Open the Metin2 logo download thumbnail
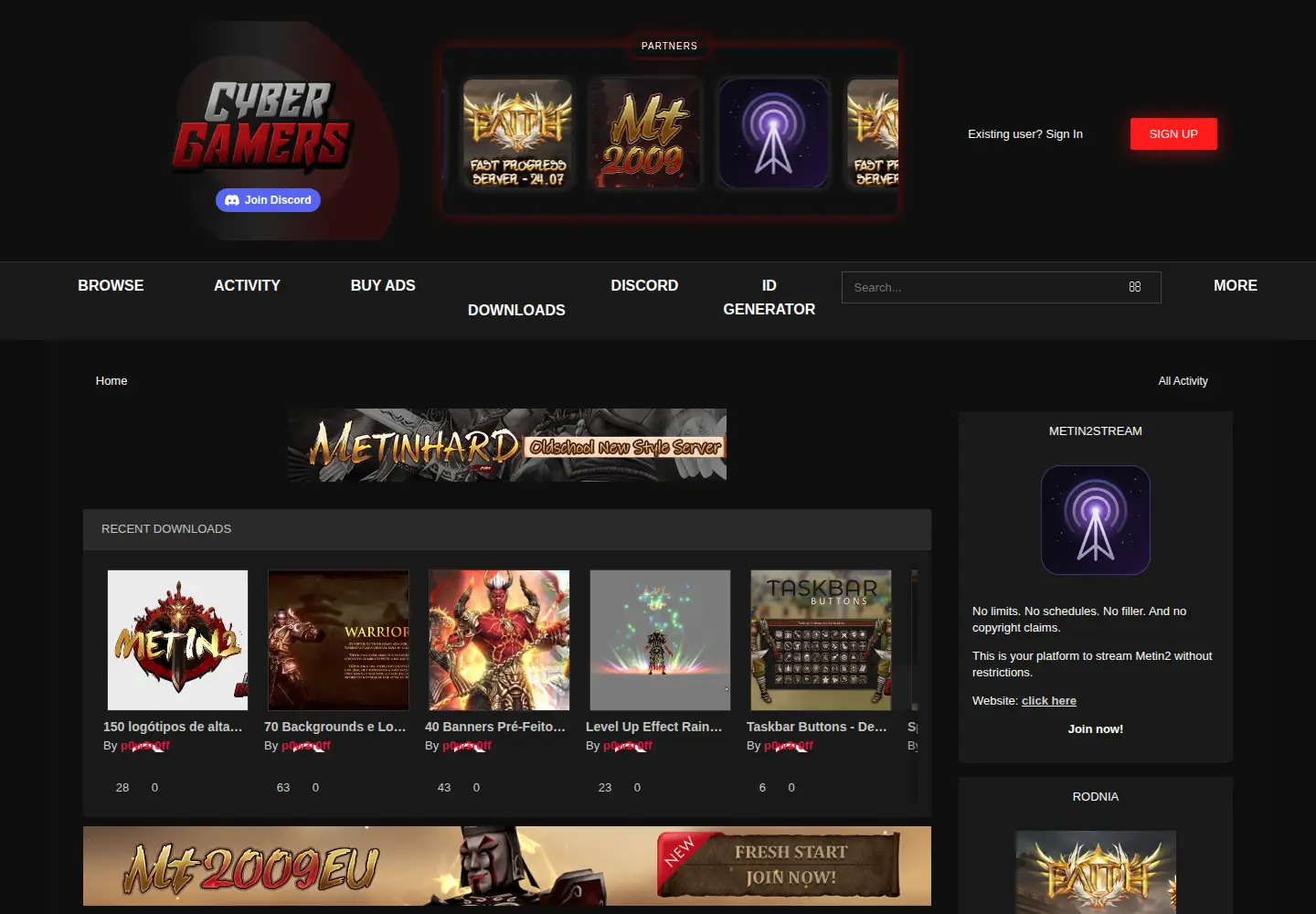1316x914 pixels. coord(177,640)
